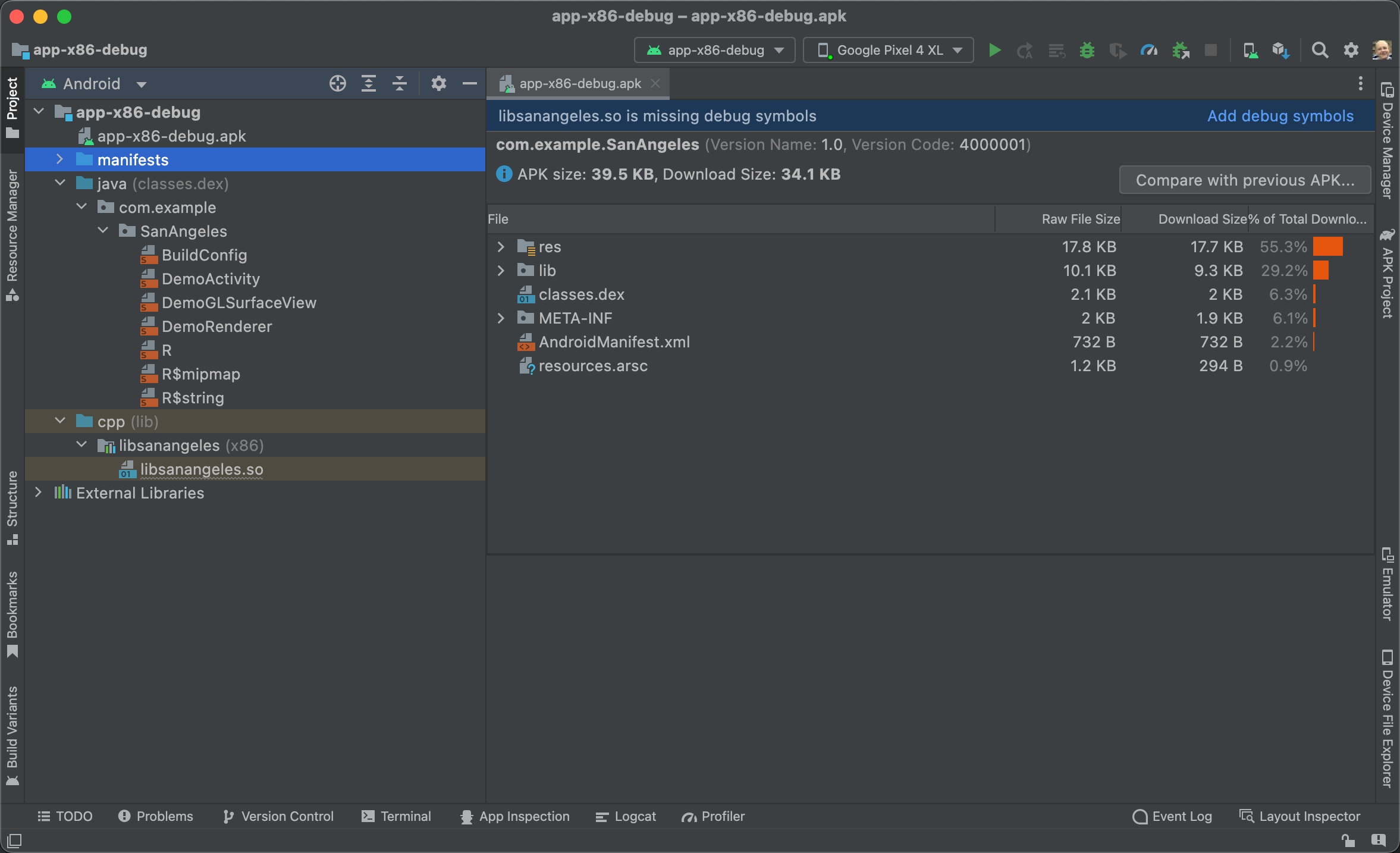The image size is (1400, 853).
Task: Click the Add debug symbols button
Action: 1281,115
